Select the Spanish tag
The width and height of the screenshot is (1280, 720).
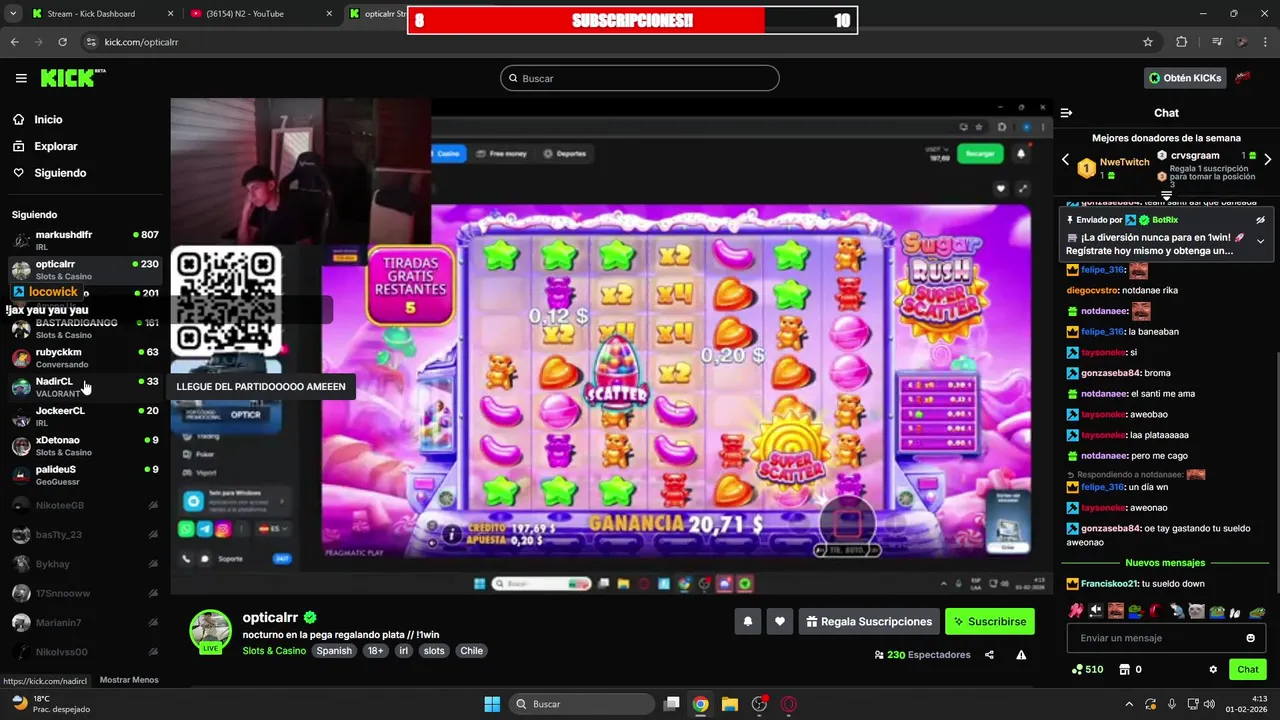(x=334, y=650)
